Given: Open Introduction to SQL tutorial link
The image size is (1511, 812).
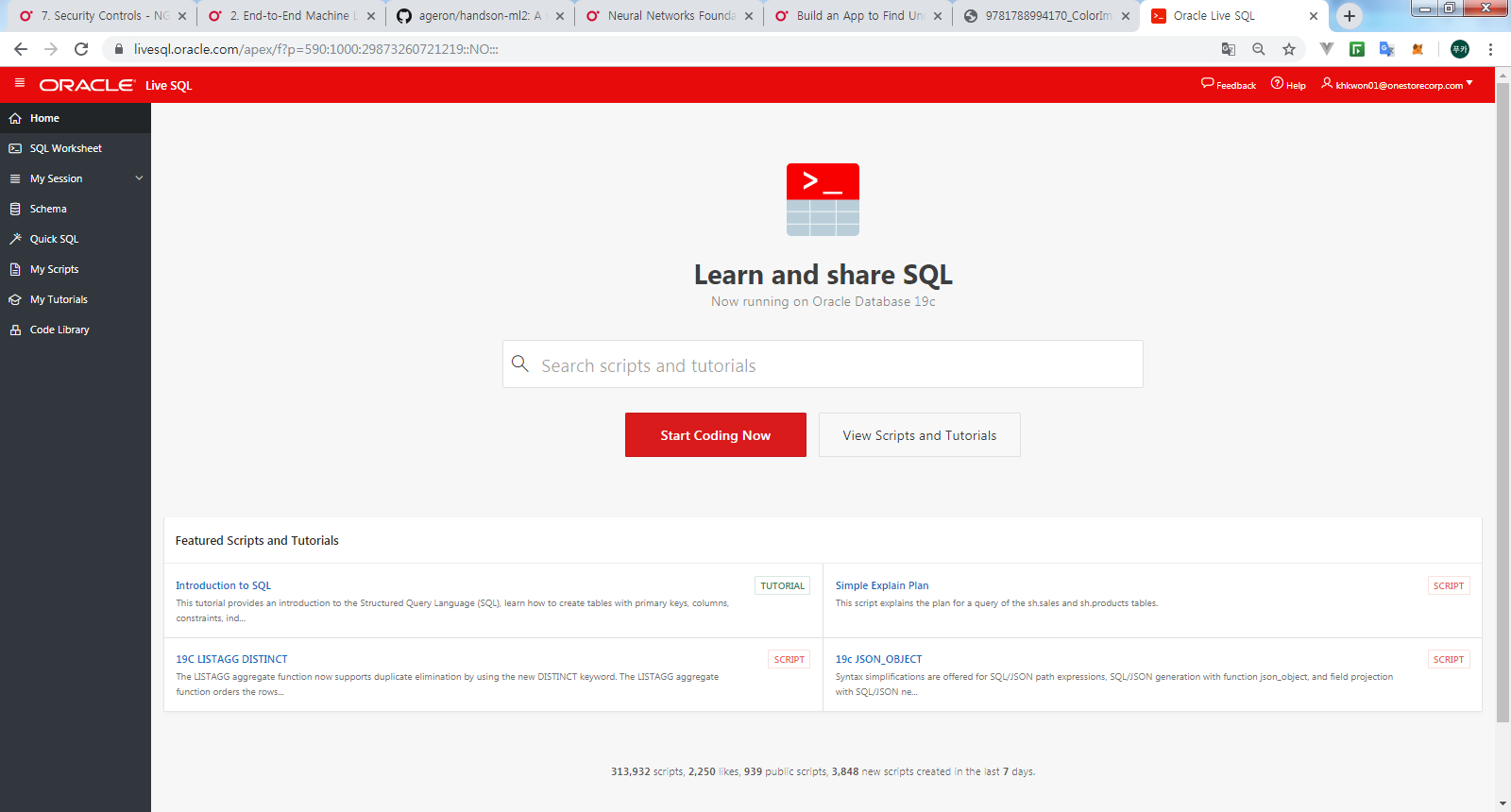Looking at the screenshot, I should coord(223,585).
